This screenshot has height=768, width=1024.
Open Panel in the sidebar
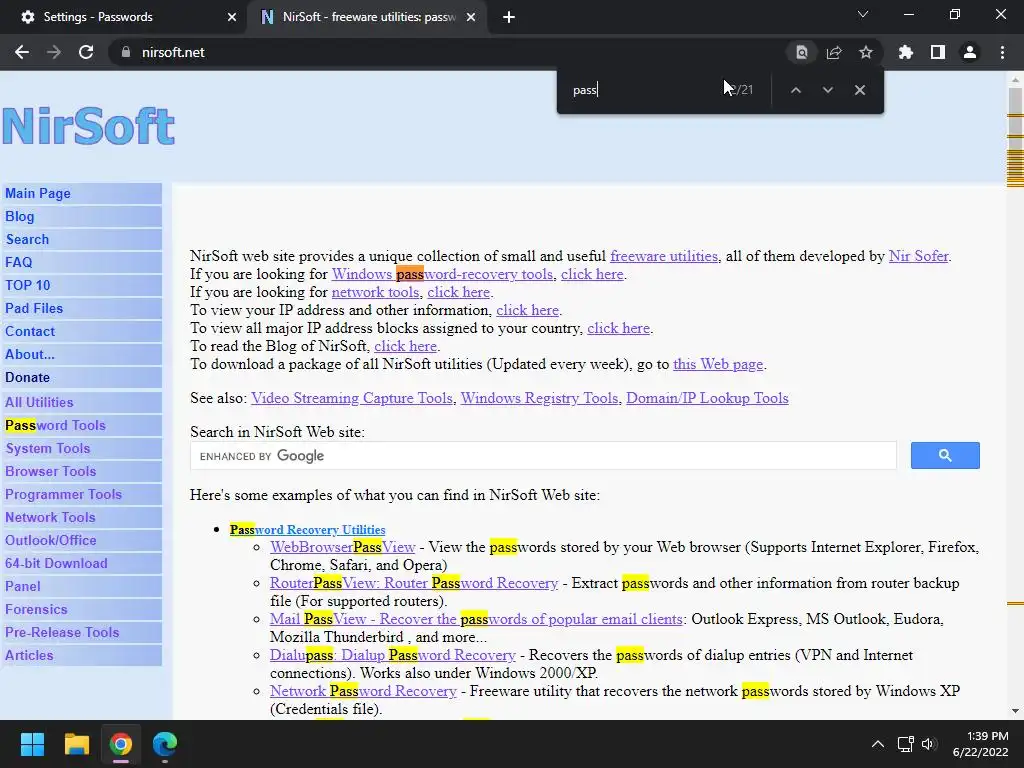click(82, 586)
